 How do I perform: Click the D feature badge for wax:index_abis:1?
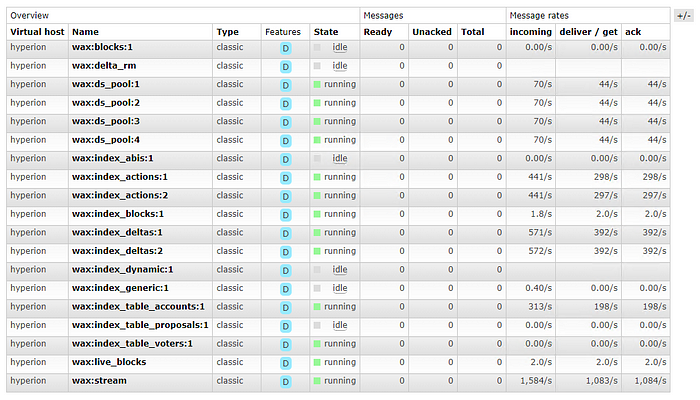click(286, 159)
